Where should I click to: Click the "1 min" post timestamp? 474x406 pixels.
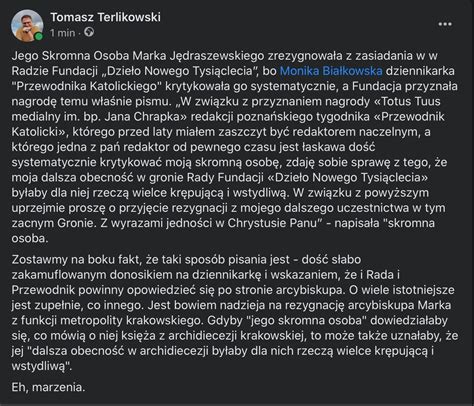(x=62, y=33)
